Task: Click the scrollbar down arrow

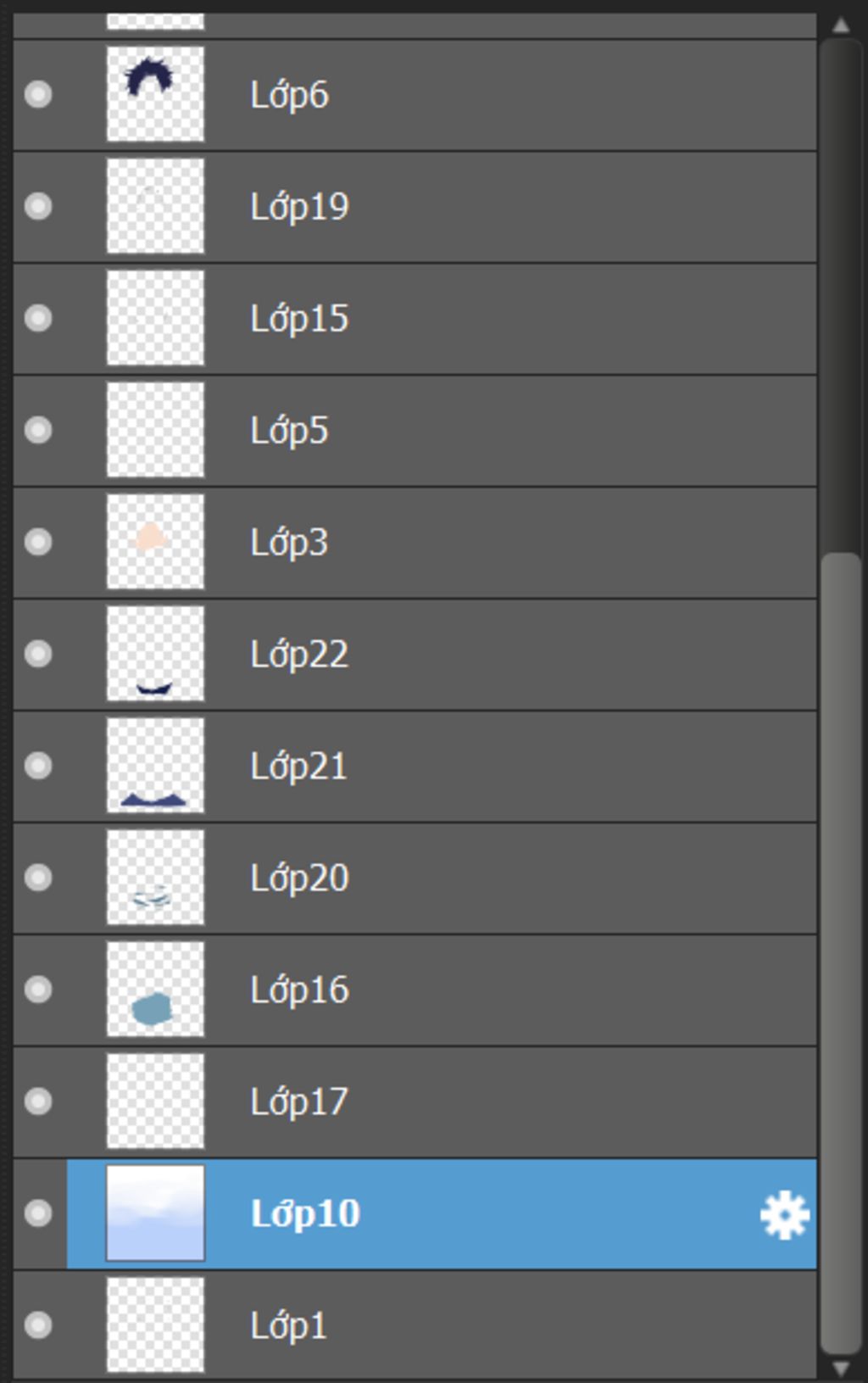Action: [x=841, y=1368]
